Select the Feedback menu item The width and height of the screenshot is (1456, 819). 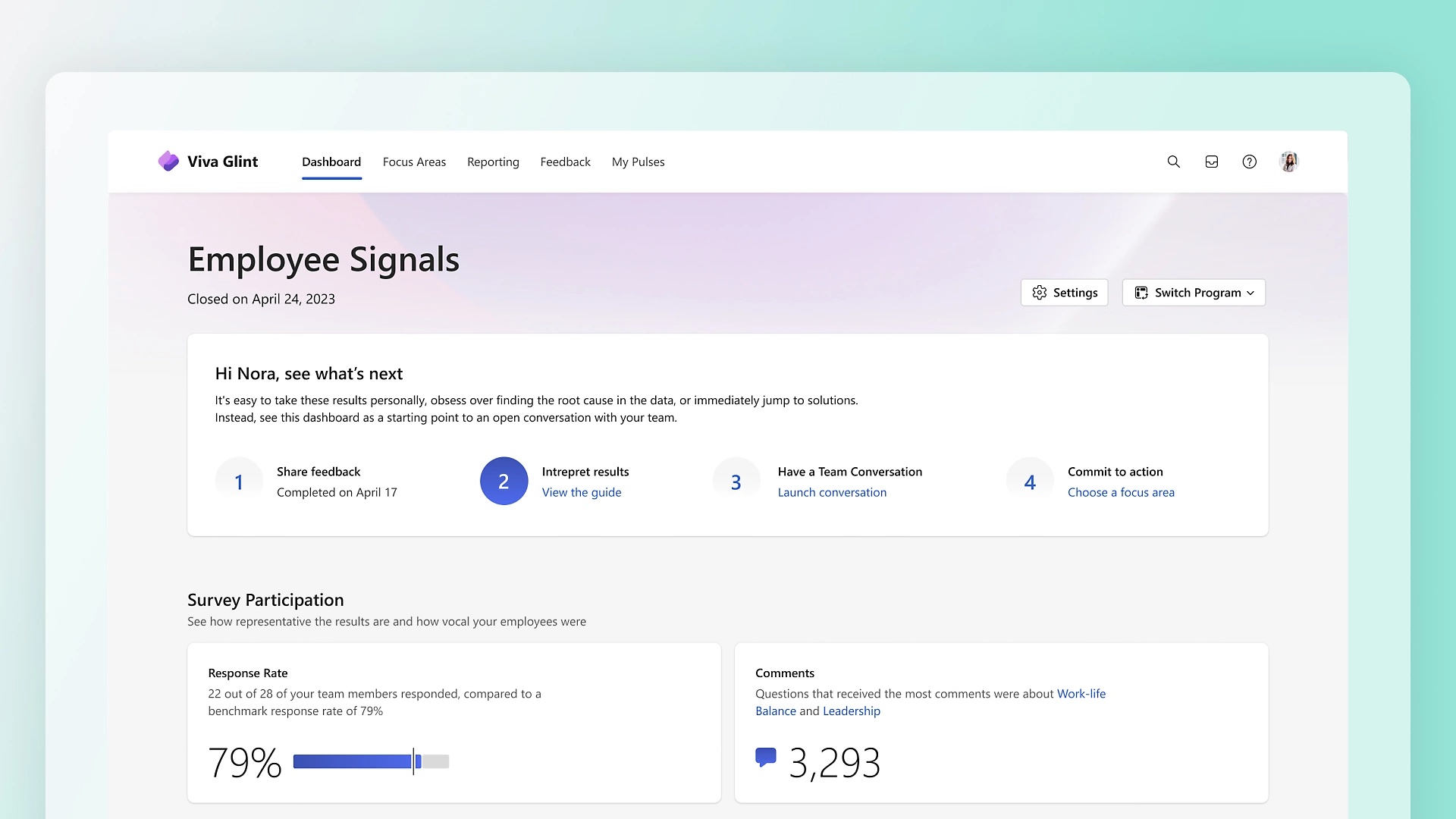[x=565, y=161]
